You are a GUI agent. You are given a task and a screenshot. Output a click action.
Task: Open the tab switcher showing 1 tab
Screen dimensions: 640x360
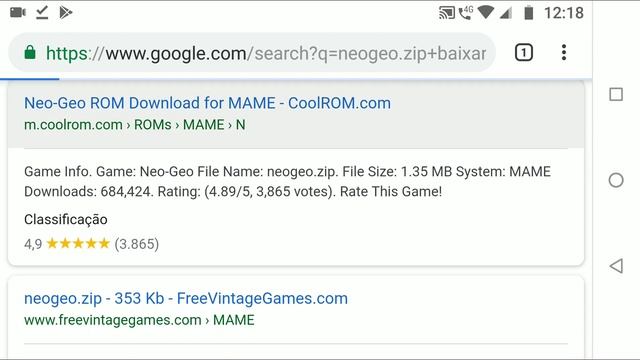[524, 53]
